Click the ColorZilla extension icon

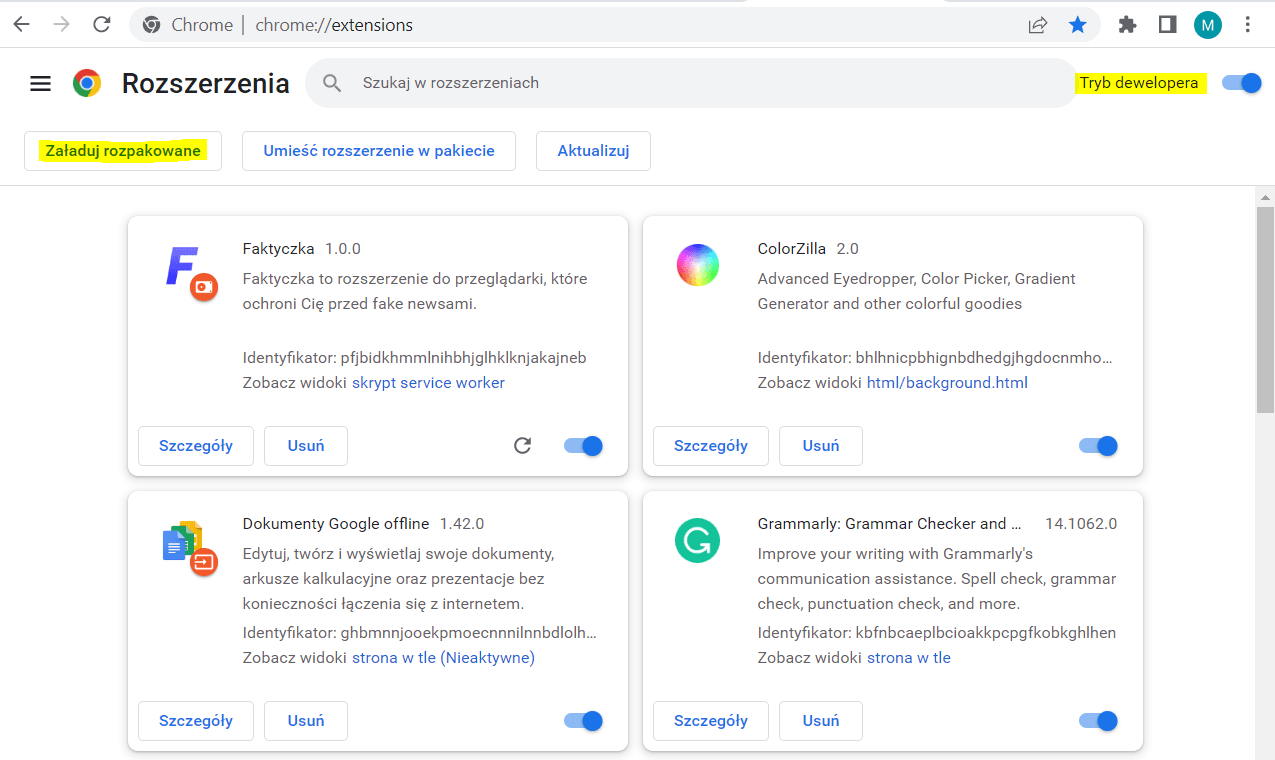[698, 265]
